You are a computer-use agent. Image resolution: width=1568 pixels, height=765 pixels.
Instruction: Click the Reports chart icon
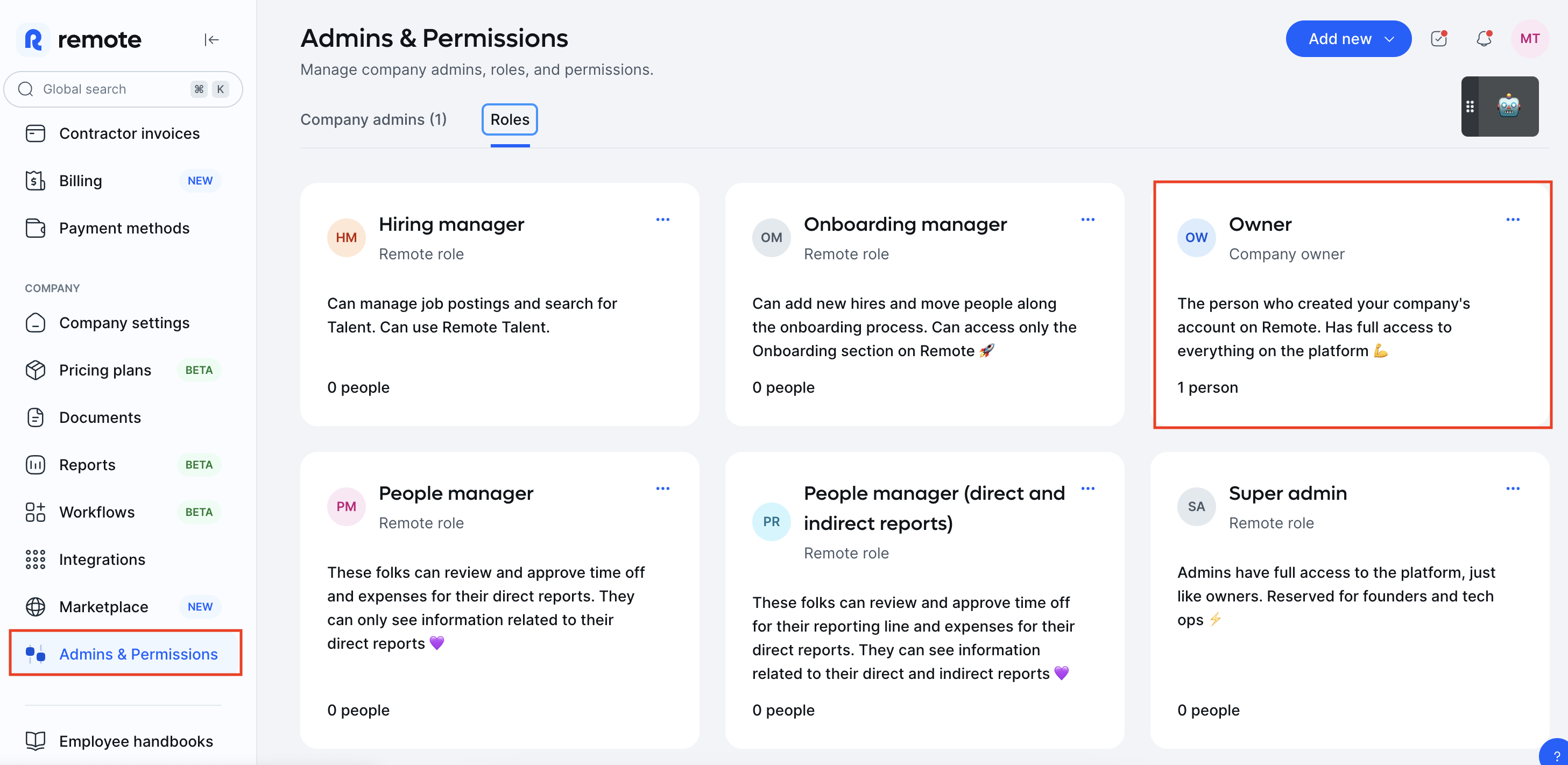pos(36,465)
